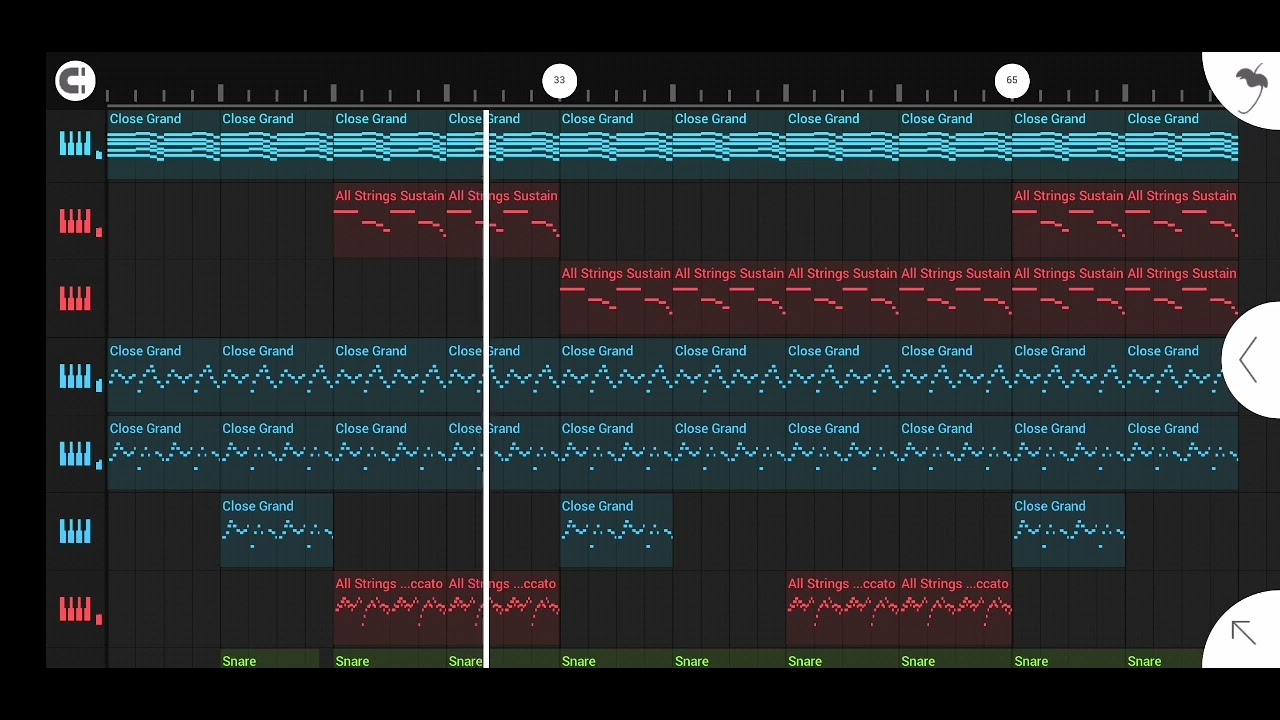Select fifth-track Close Grand clip at marker 33
This screenshot has height=720, width=1280.
point(616,453)
